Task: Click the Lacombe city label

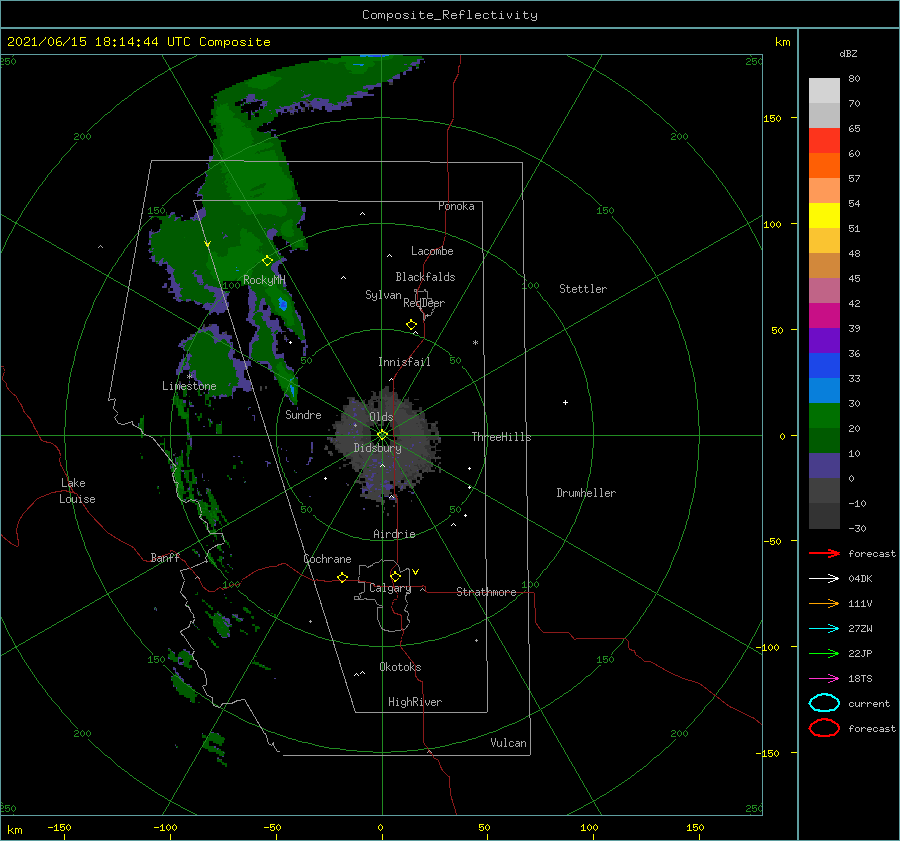Action: pyautogui.click(x=432, y=251)
